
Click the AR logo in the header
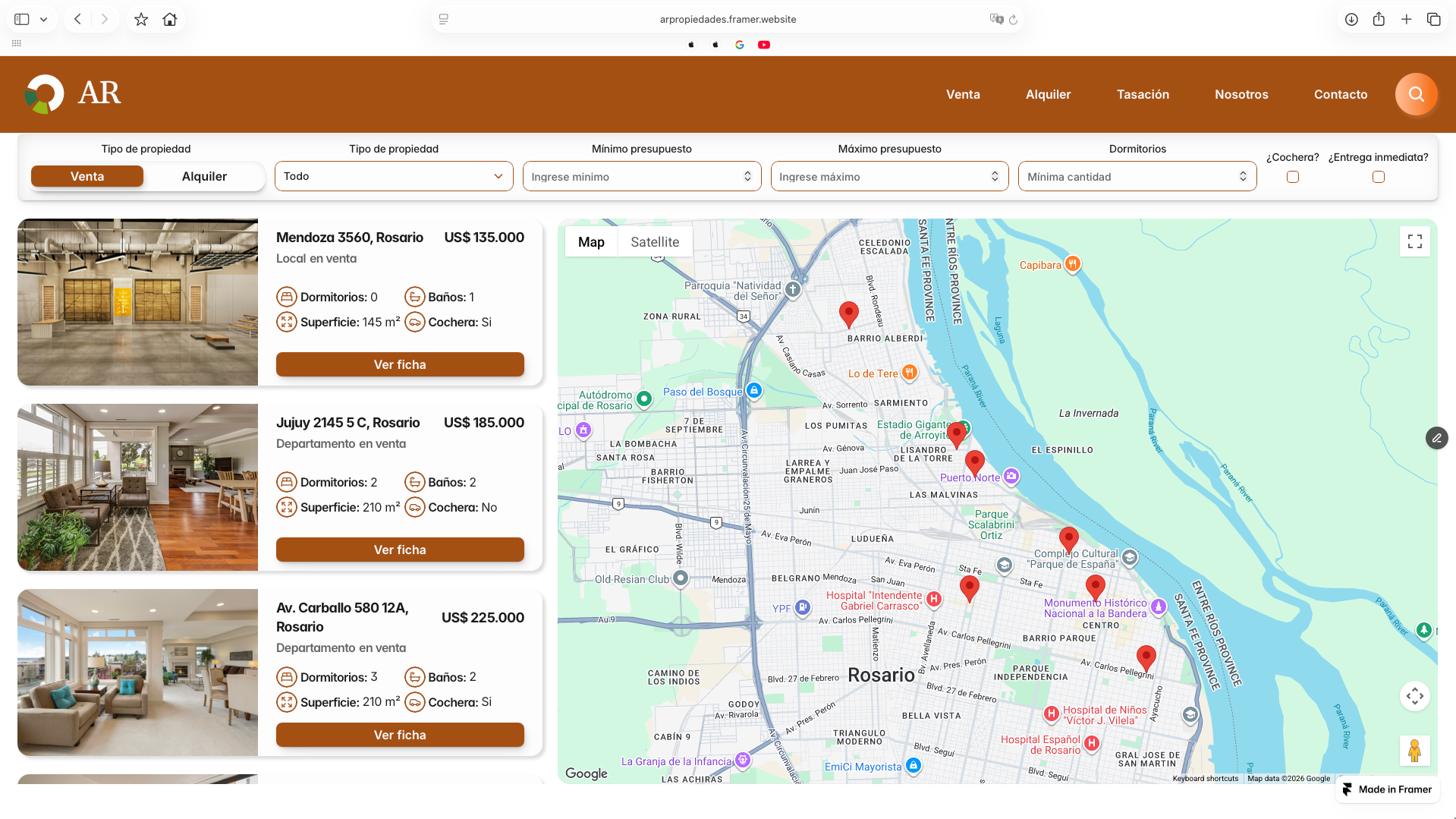[73, 93]
